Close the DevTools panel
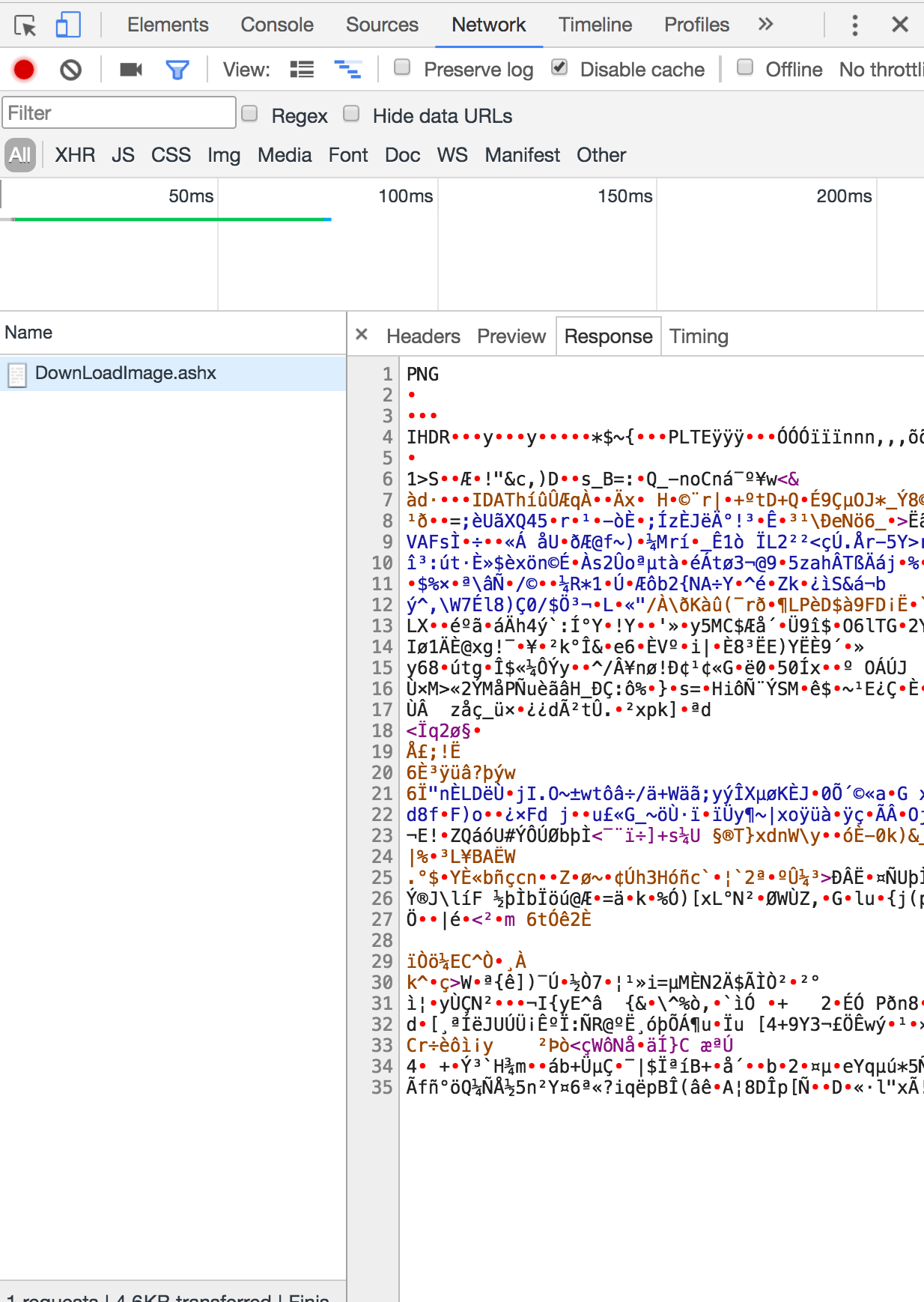924x1302 pixels. [x=900, y=25]
